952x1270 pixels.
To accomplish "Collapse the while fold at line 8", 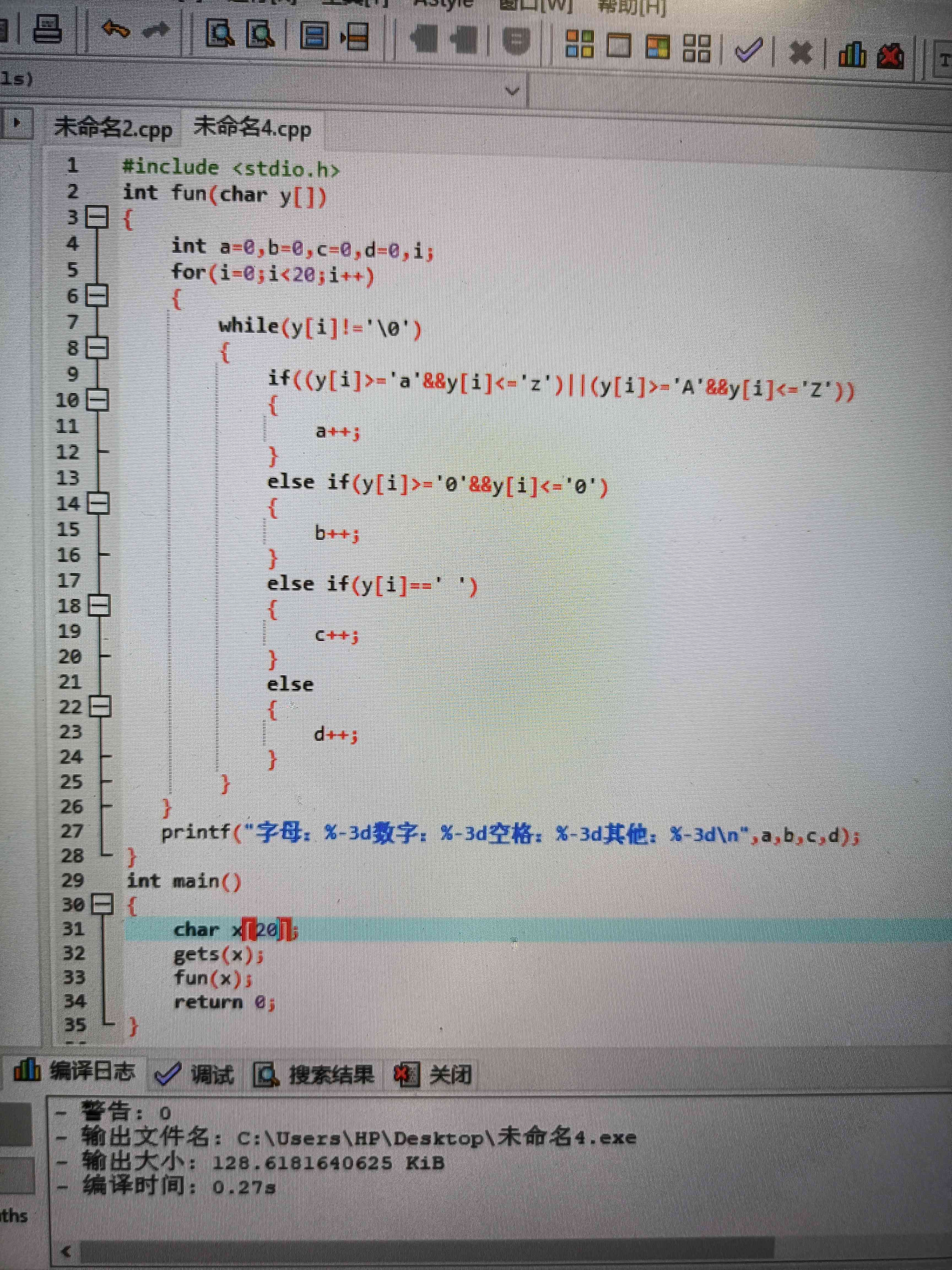I will [98, 348].
